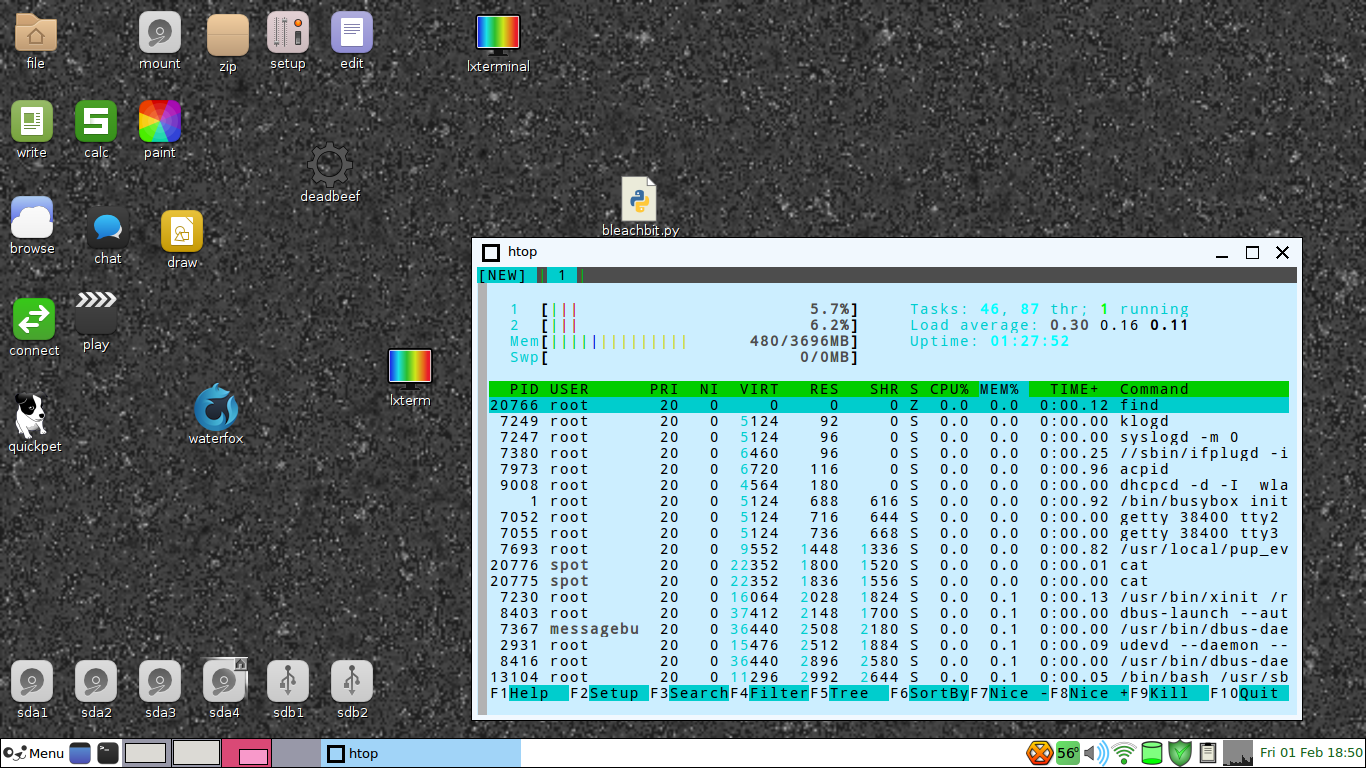
Task: Open the setup desktop icon
Action: (x=288, y=32)
